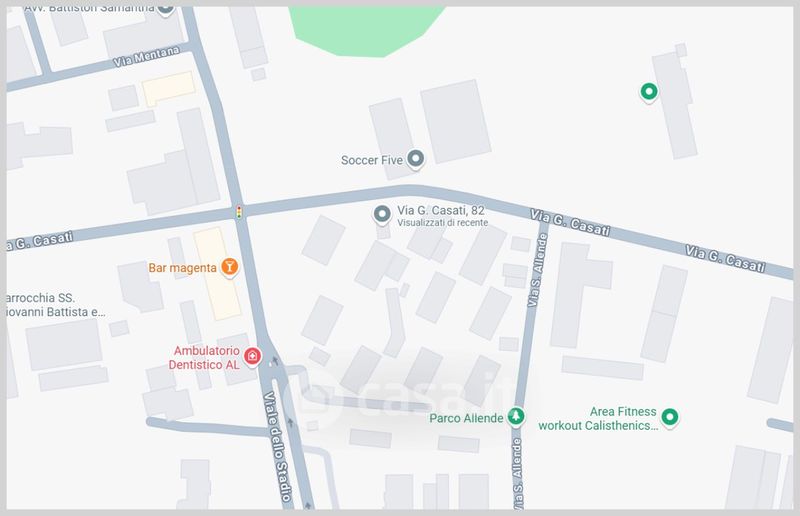Open the Bar magenta label

click(183, 268)
